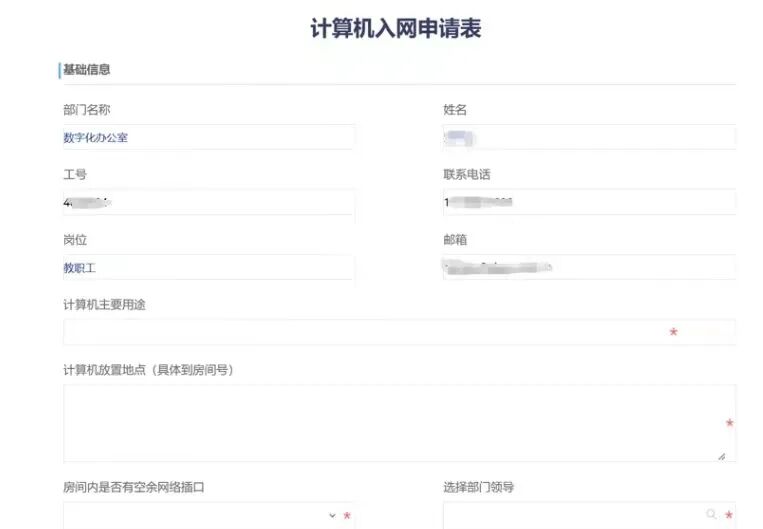Click the 邮箱 input field
Screen dimensions: 763x529
click(589, 267)
